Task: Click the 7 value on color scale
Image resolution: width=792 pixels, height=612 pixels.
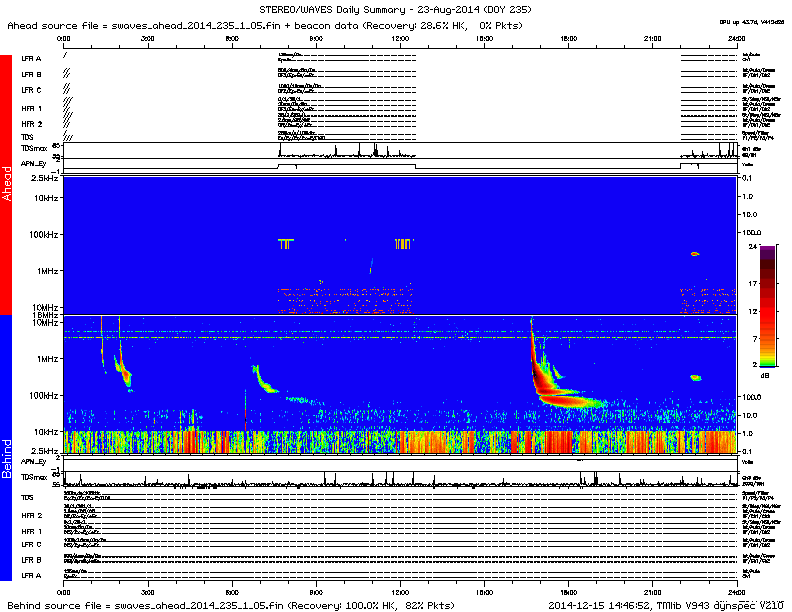Action: (755, 338)
